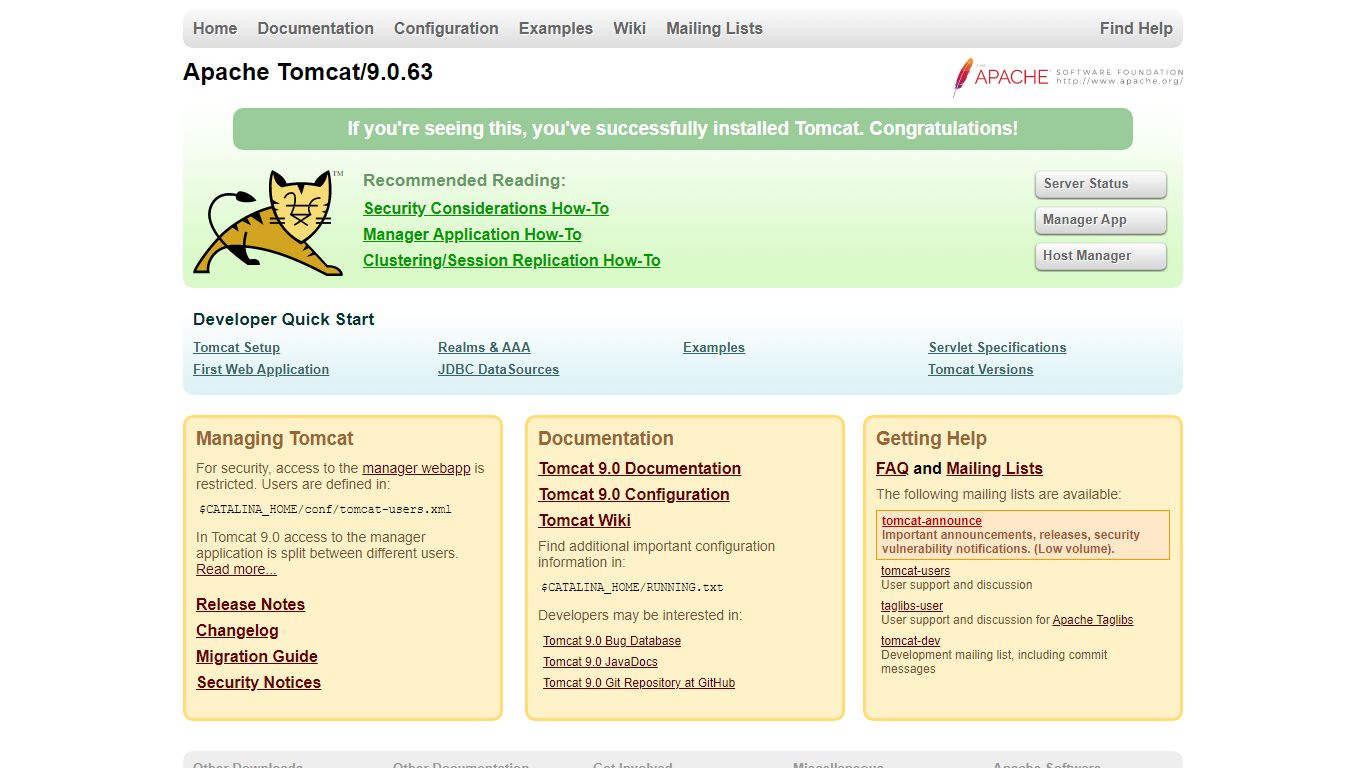Open JDBC DataSources link

click(498, 370)
